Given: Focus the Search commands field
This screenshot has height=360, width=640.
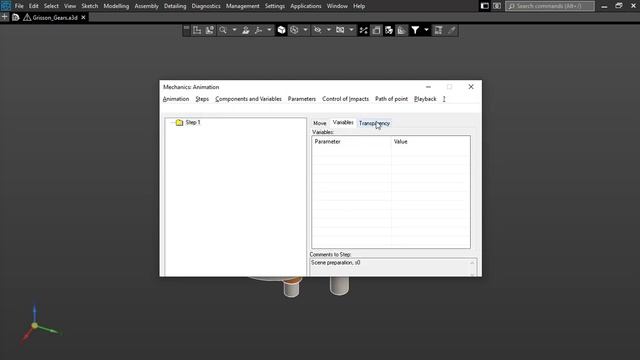Looking at the screenshot, I should (x=550, y=6).
